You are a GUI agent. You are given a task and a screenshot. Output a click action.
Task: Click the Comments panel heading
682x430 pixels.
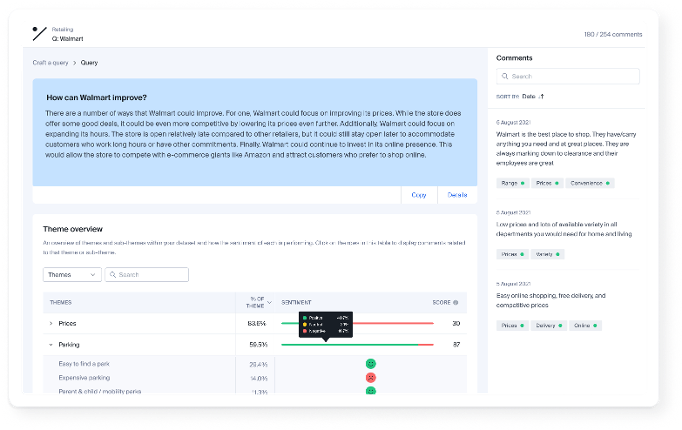pos(514,58)
